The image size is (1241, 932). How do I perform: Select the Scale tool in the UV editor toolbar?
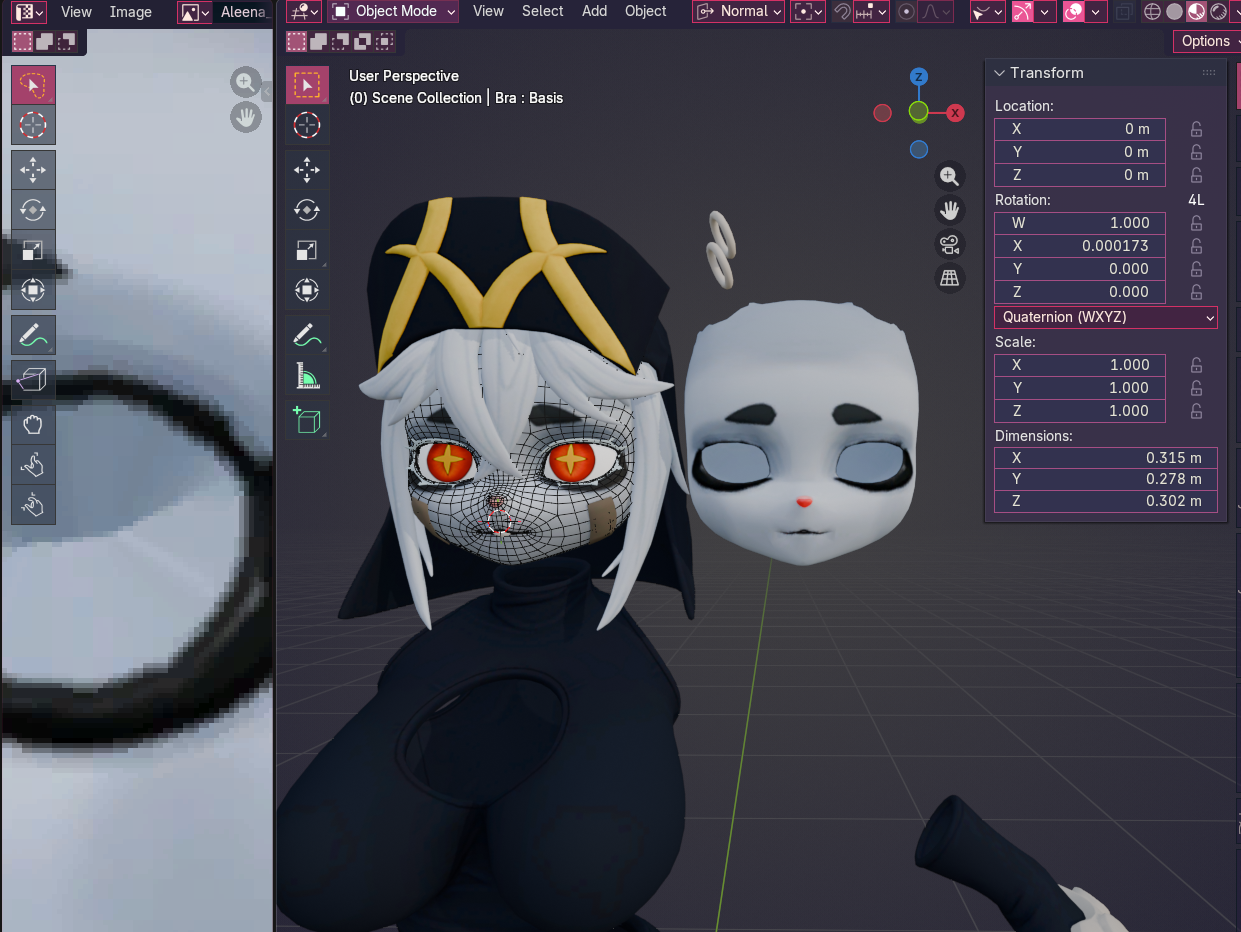(x=33, y=250)
